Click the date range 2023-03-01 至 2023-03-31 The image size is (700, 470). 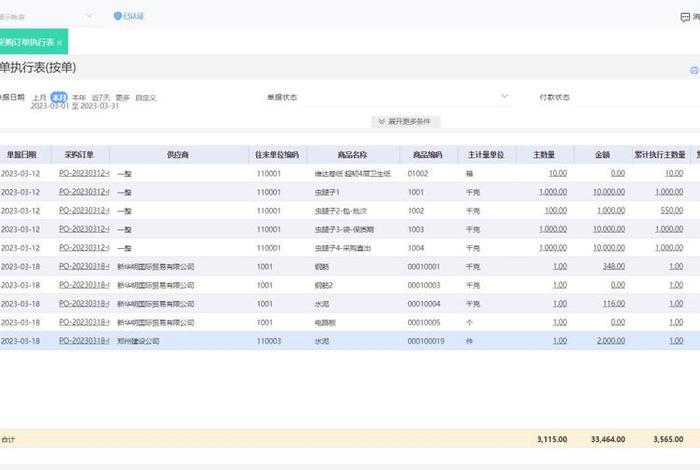pos(75,106)
